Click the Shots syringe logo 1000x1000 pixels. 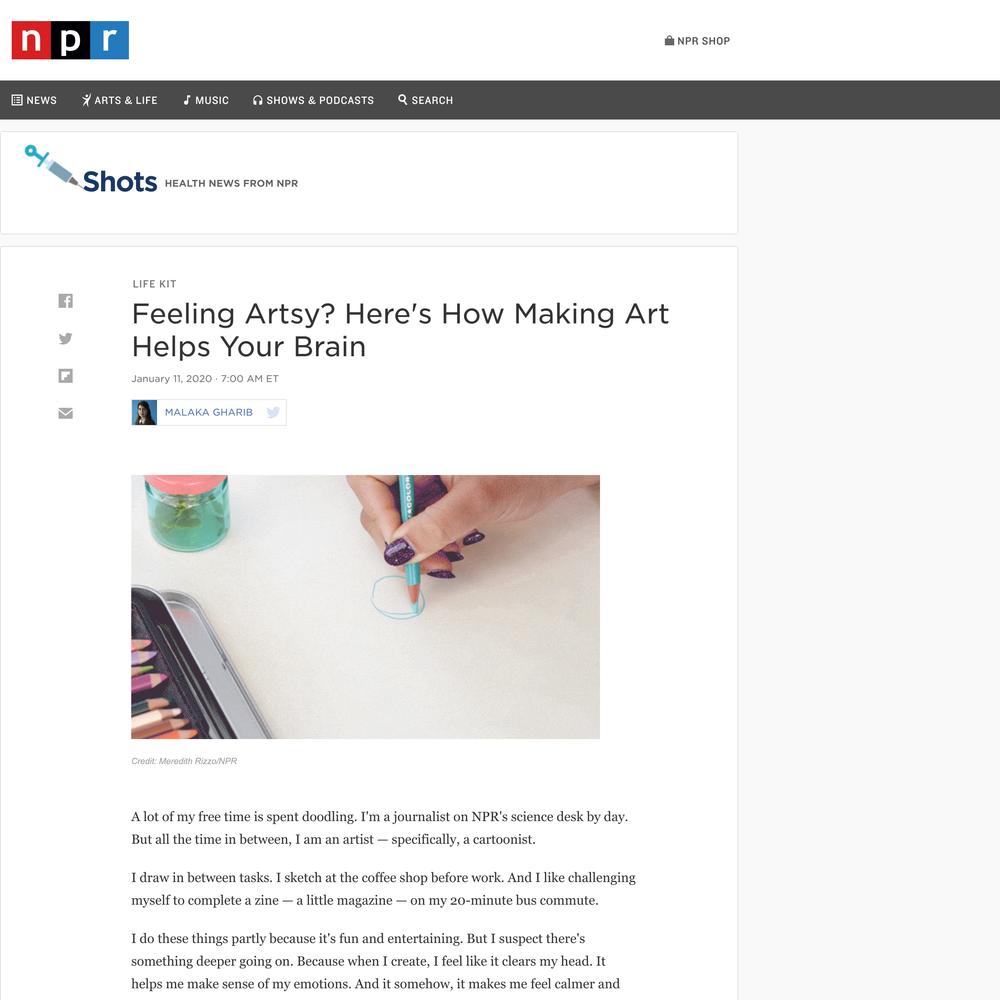52,166
